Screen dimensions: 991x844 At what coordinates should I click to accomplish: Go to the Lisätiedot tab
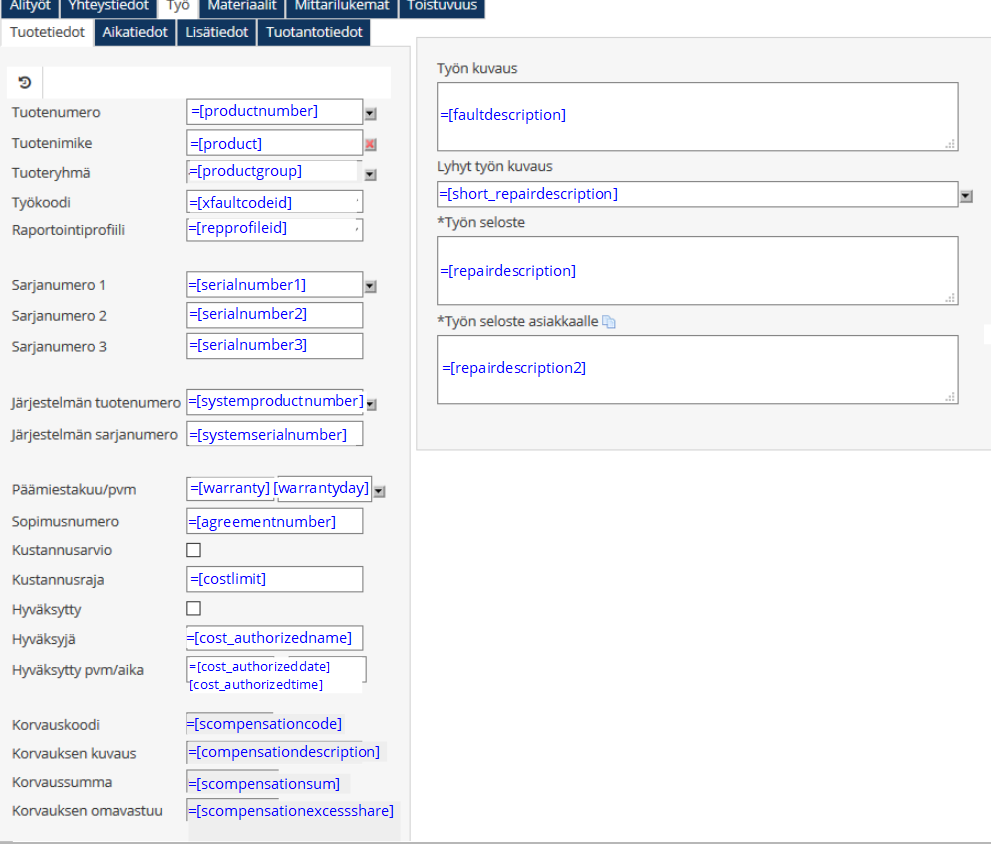pyautogui.click(x=217, y=32)
